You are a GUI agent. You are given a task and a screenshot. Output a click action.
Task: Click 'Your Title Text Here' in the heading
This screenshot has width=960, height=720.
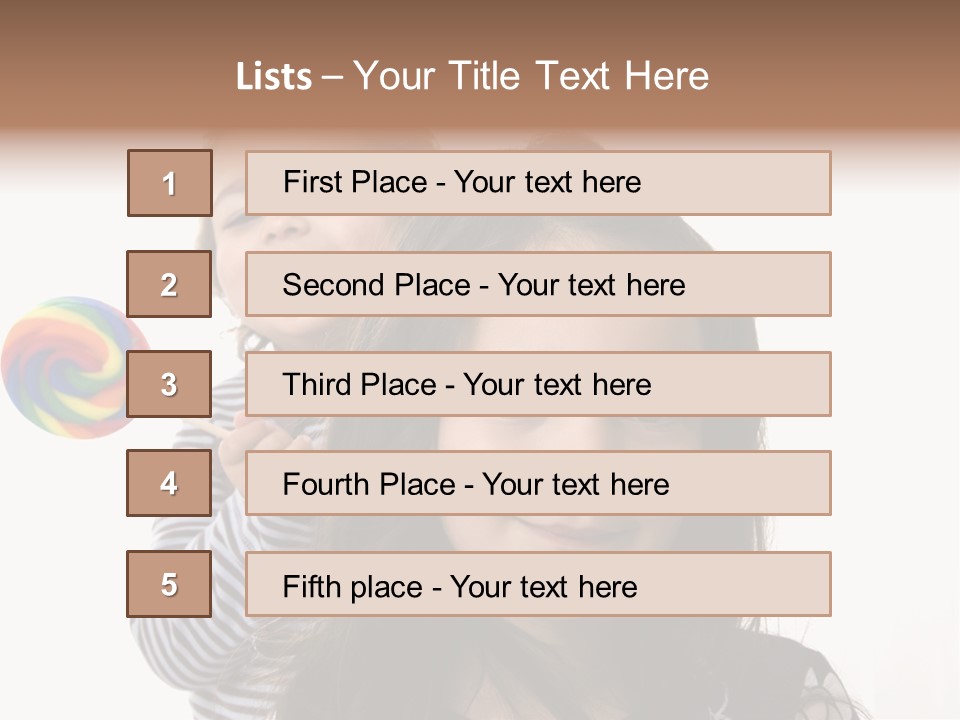pos(531,76)
